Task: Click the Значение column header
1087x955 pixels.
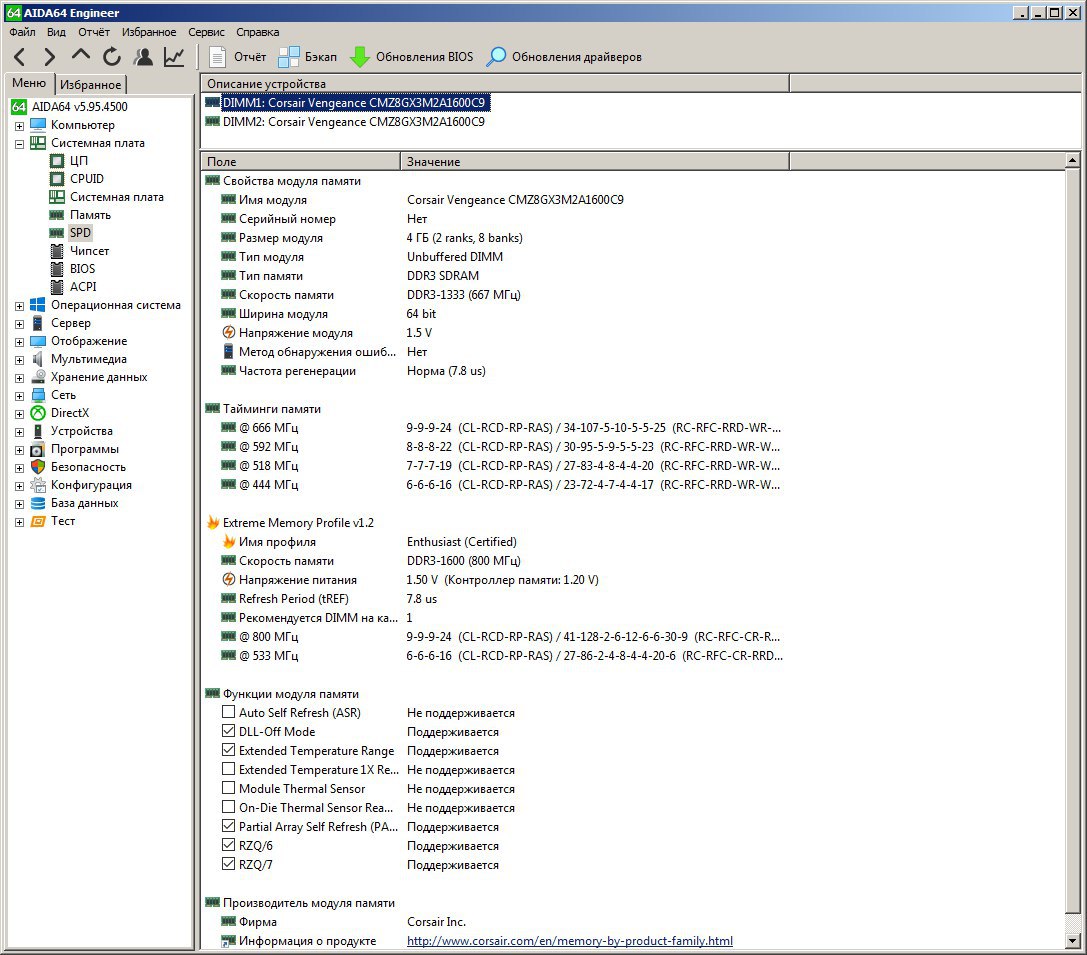Action: click(x=595, y=161)
